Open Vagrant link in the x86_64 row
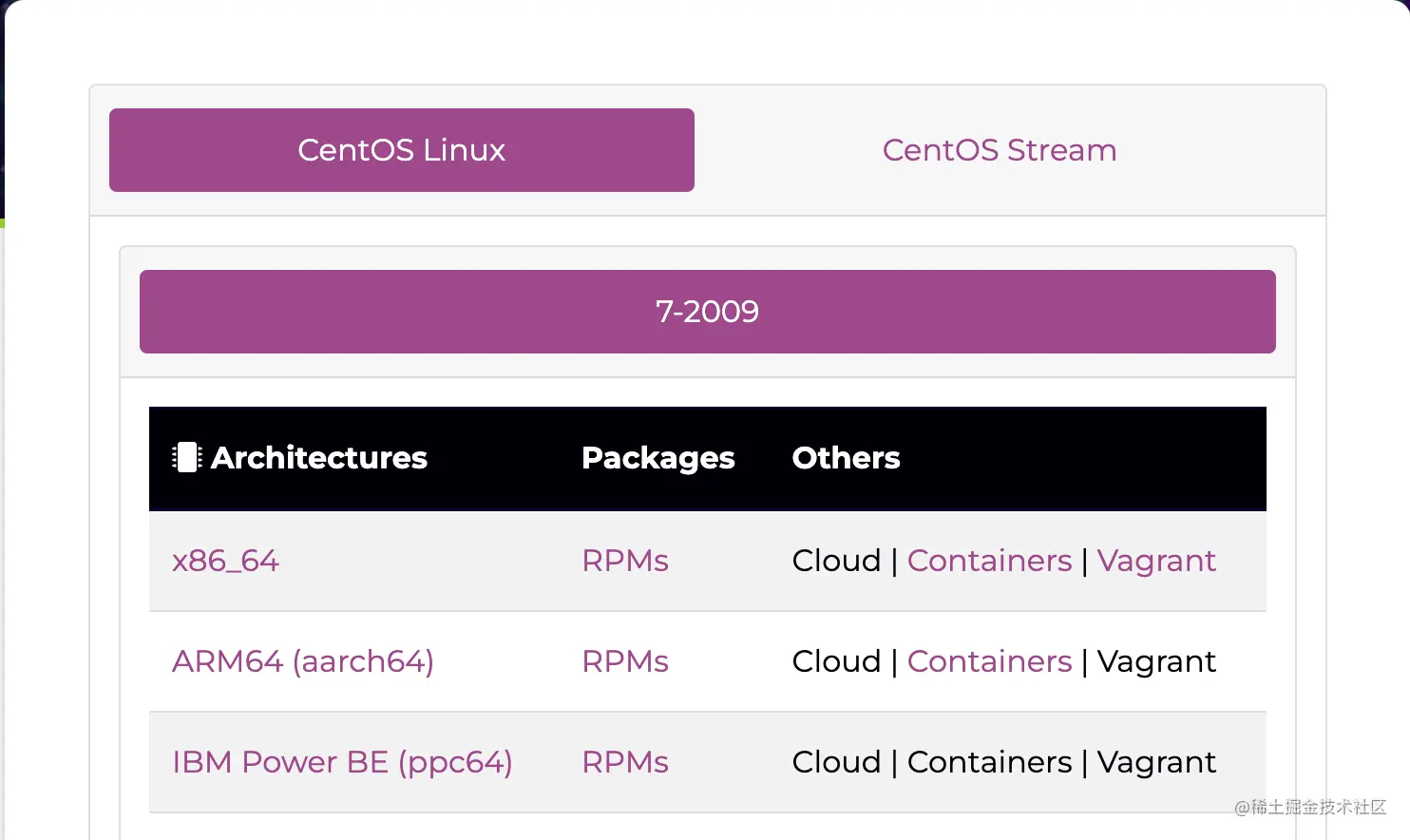The height and width of the screenshot is (840, 1410). point(1155,561)
